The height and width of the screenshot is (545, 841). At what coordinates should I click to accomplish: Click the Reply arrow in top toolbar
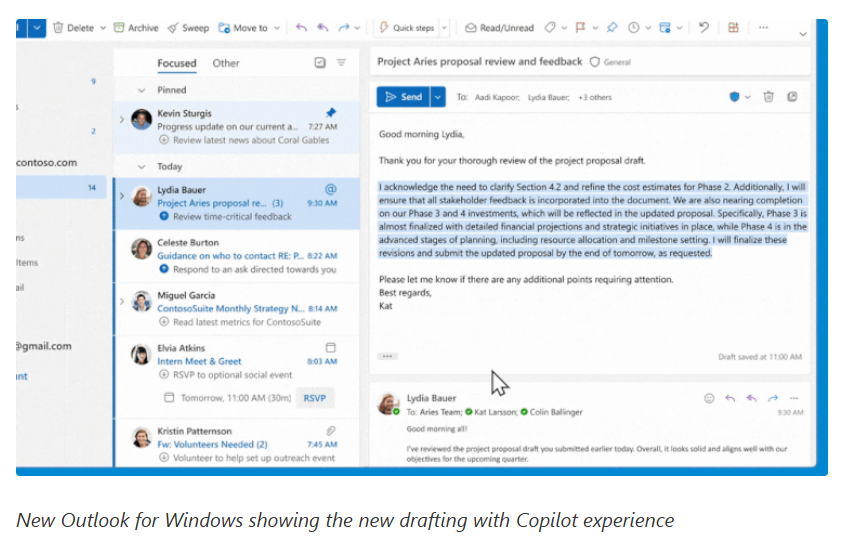point(301,27)
